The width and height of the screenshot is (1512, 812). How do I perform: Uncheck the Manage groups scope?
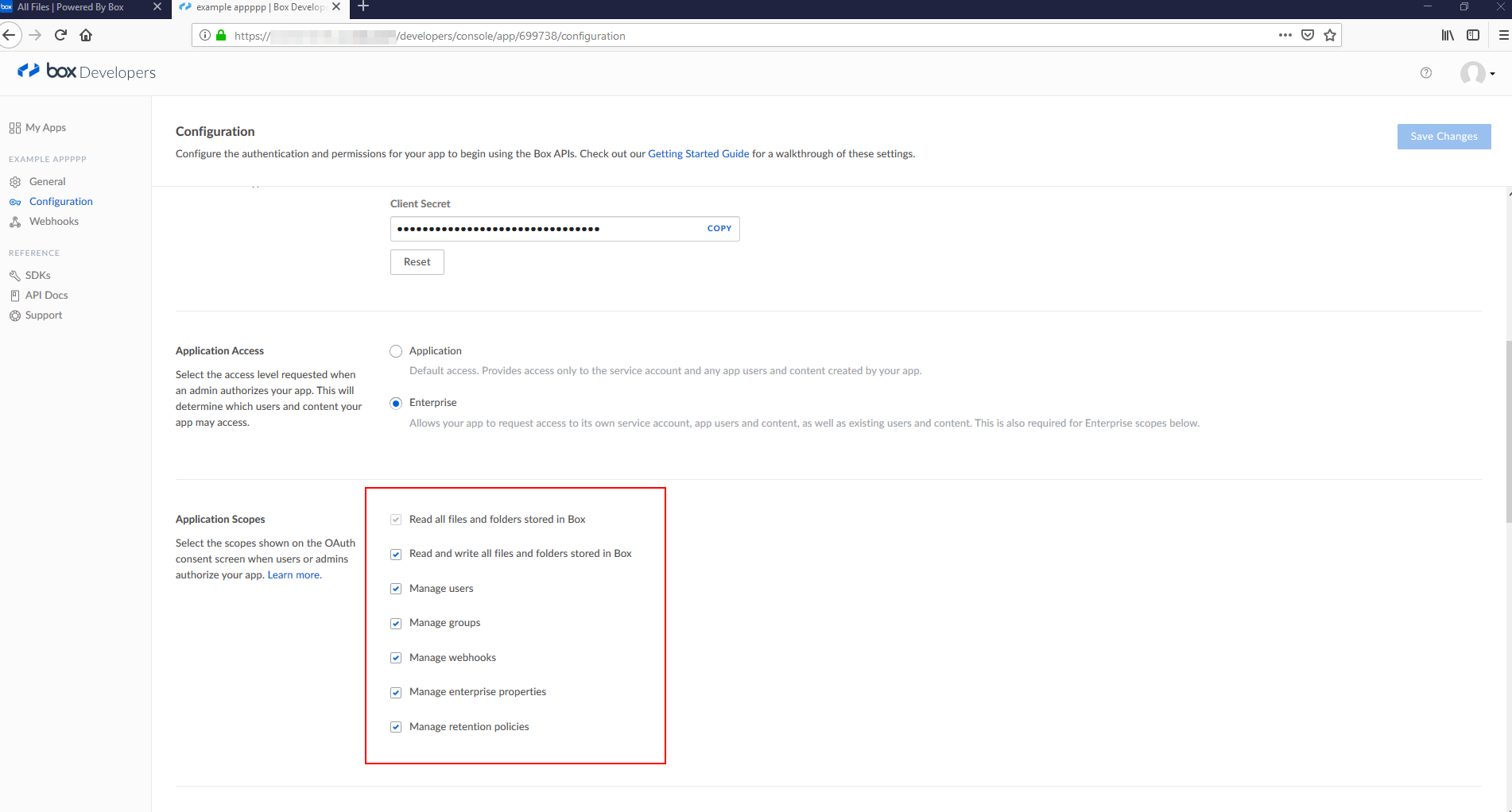(396, 624)
